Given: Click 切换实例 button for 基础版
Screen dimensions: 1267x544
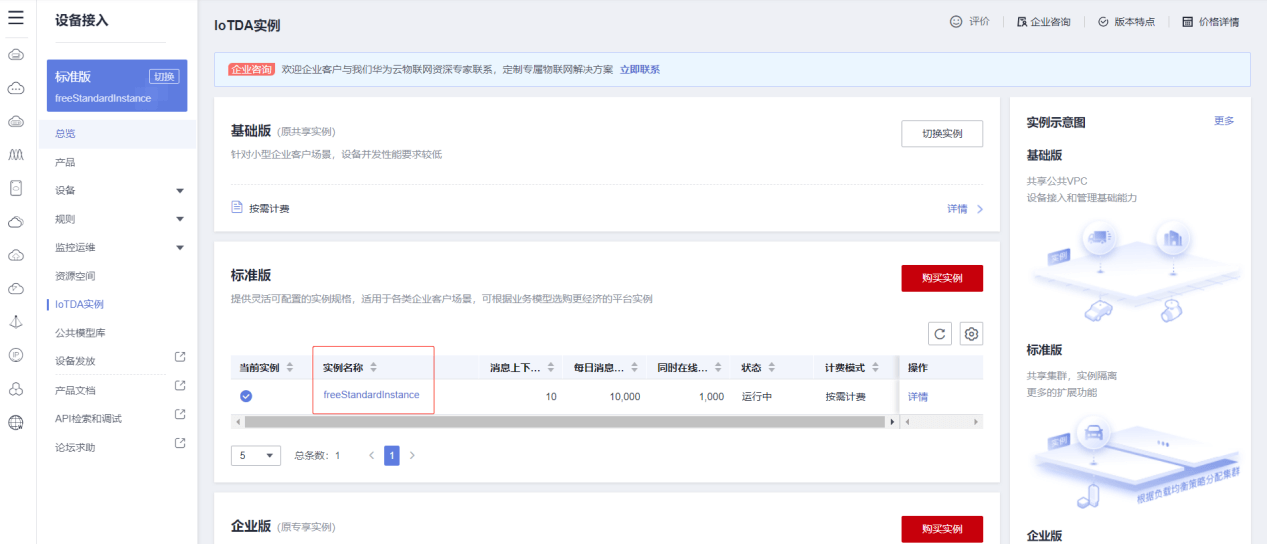Looking at the screenshot, I should (x=942, y=134).
